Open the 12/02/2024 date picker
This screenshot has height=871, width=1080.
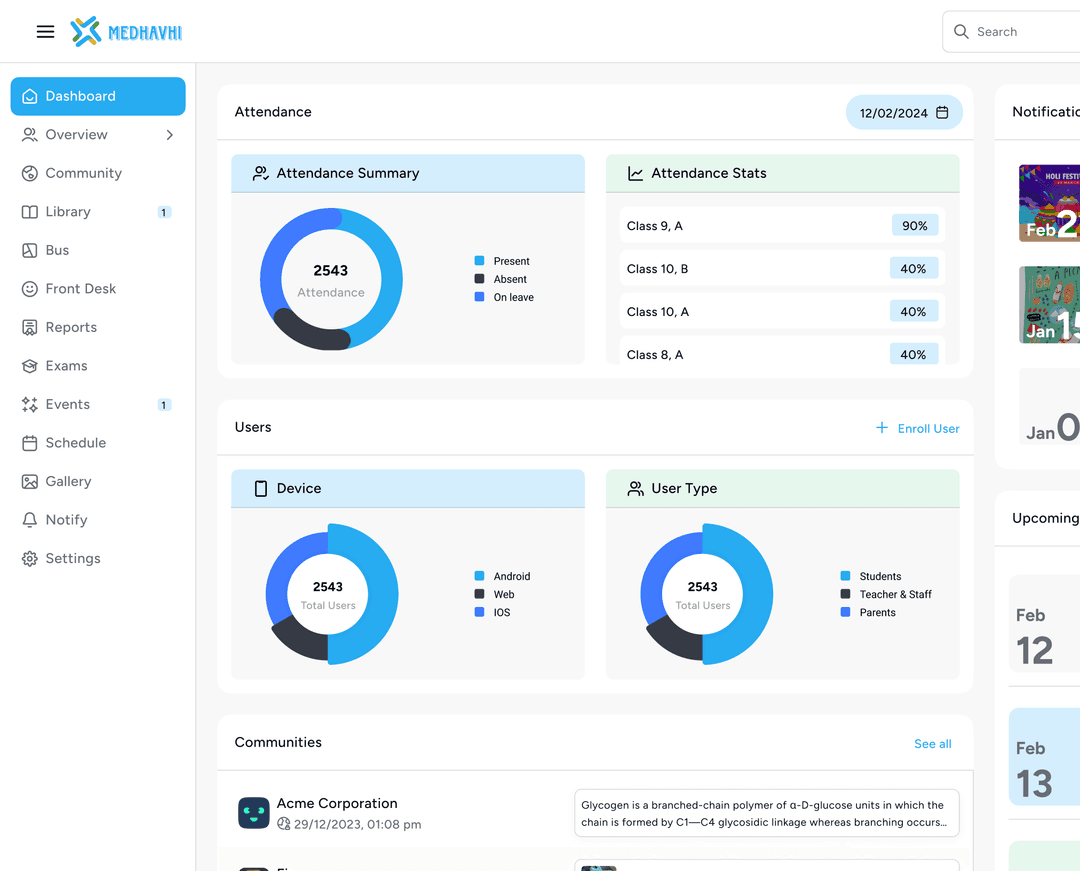[x=893, y=113]
